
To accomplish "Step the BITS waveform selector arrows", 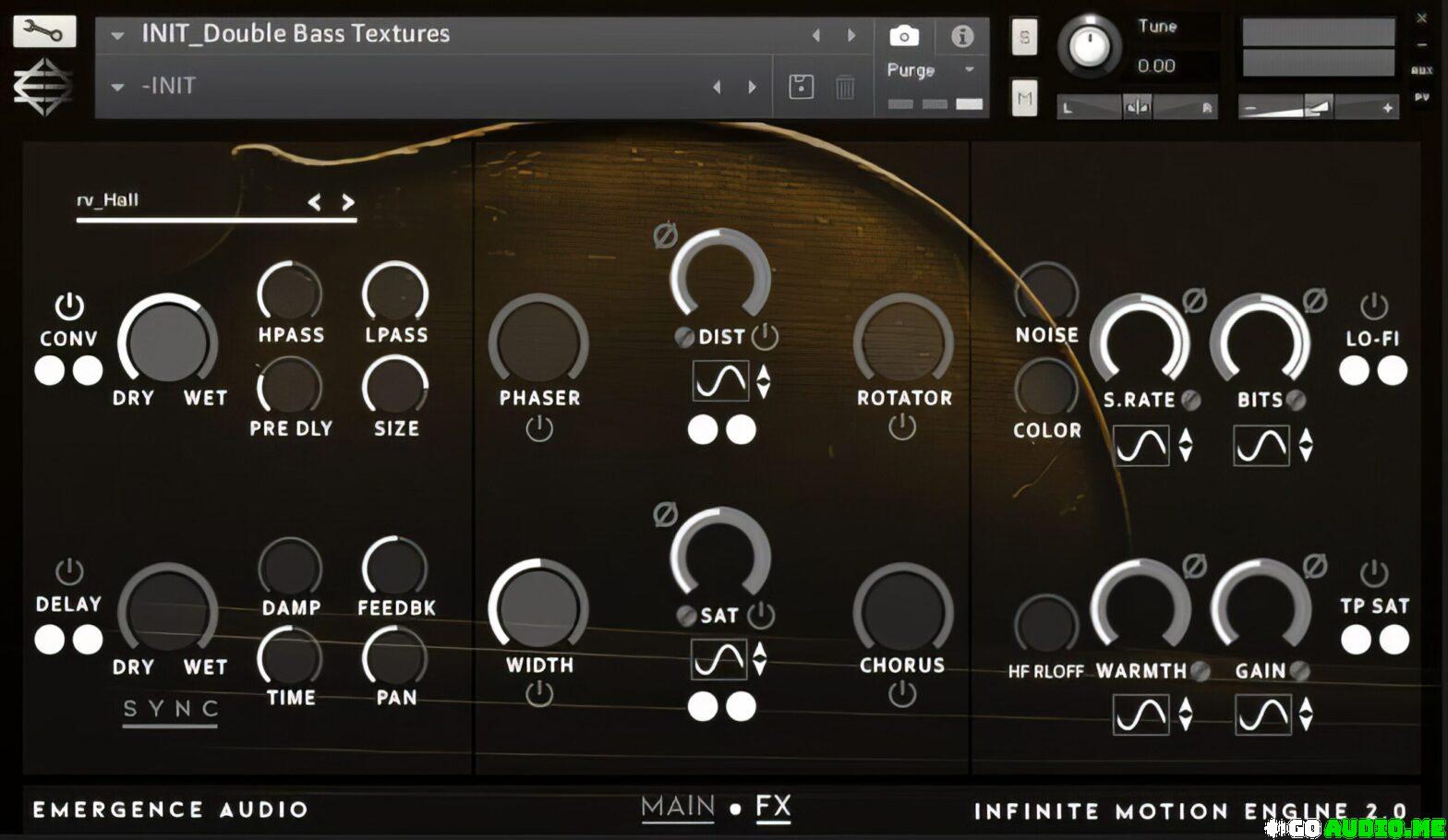I will click(x=1306, y=446).
